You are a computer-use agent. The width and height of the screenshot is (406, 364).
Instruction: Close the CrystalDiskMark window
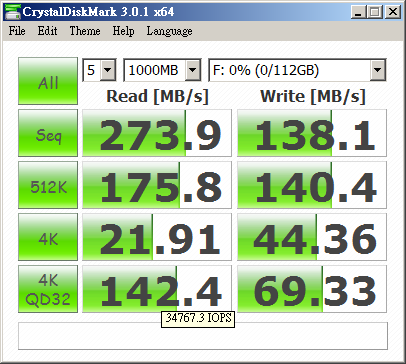click(x=393, y=12)
